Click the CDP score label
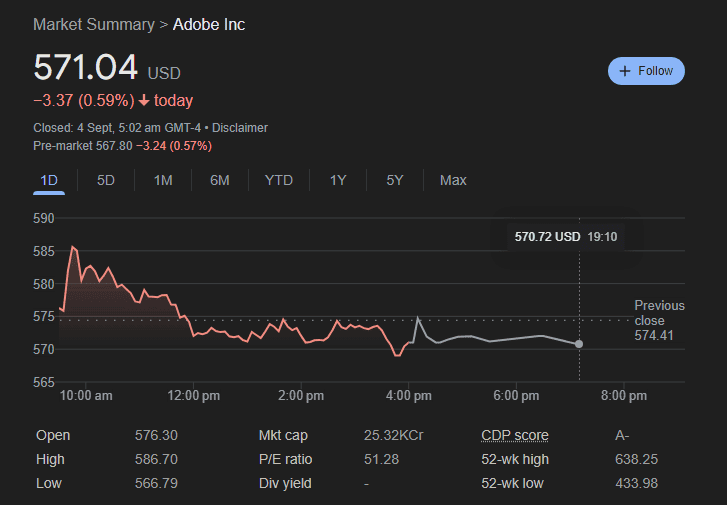 (515, 435)
